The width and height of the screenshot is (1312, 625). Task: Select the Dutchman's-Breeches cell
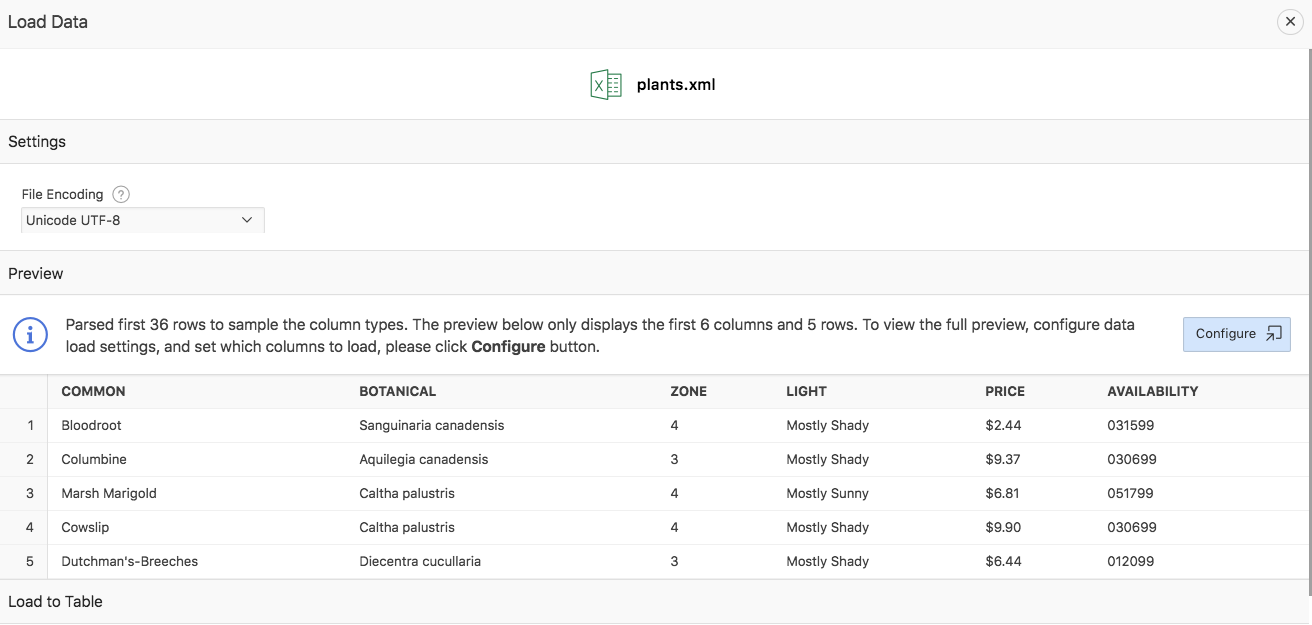tap(129, 561)
